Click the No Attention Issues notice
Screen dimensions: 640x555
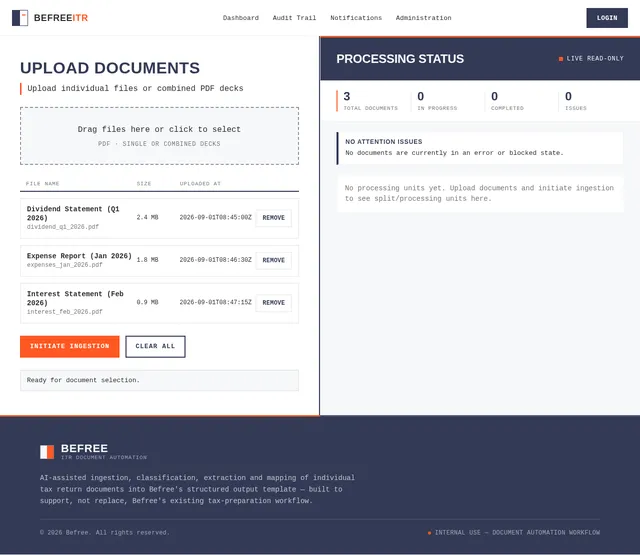(x=480, y=148)
